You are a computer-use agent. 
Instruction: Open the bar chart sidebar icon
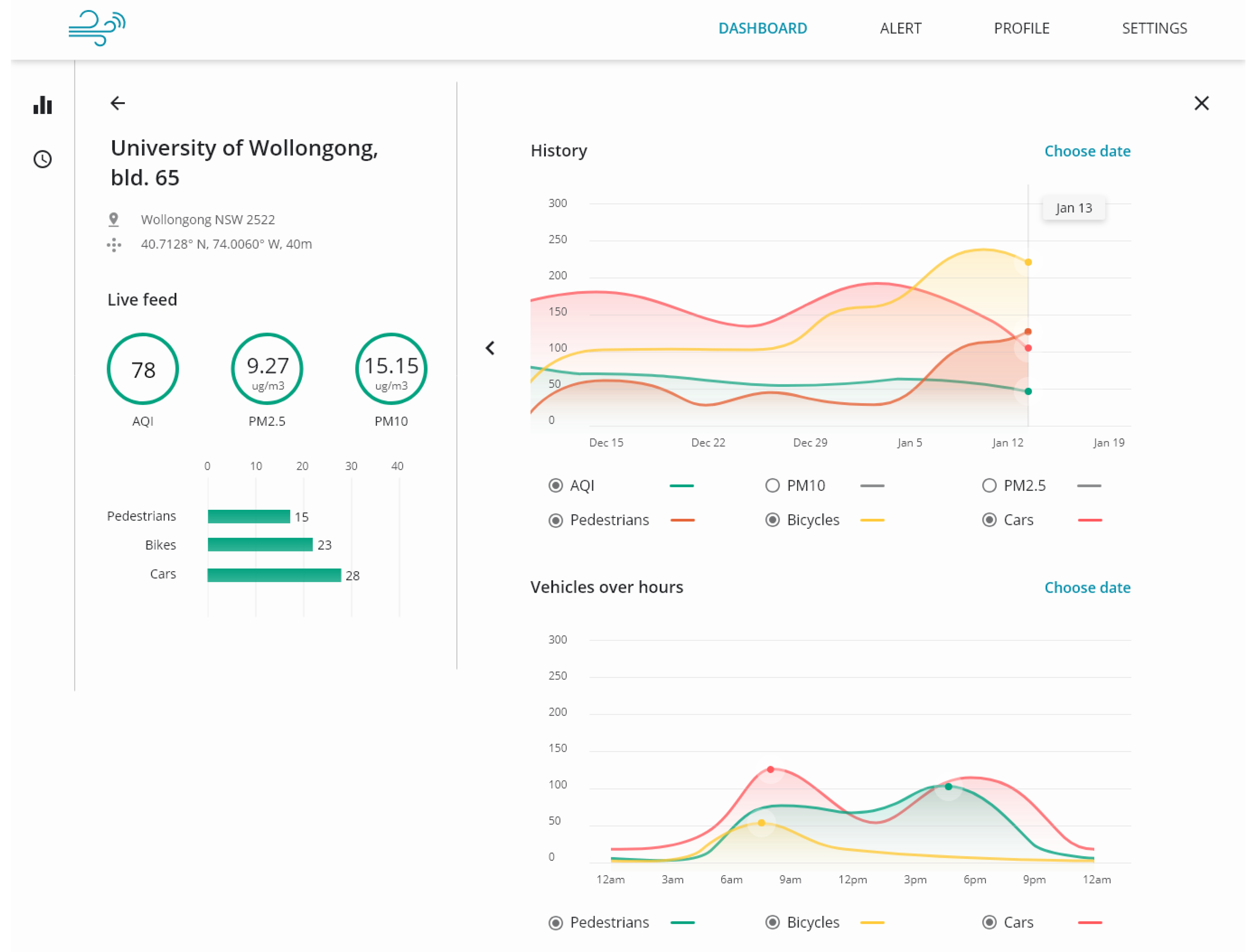click(x=43, y=106)
